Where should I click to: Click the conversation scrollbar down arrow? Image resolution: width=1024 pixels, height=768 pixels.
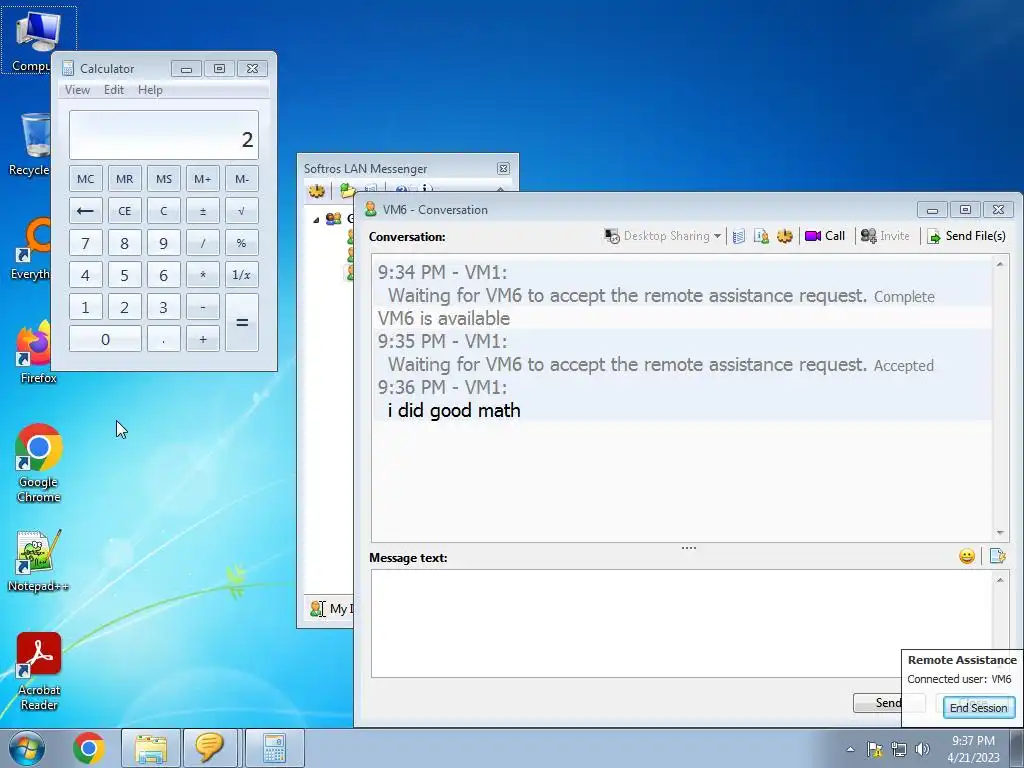click(x=1000, y=534)
